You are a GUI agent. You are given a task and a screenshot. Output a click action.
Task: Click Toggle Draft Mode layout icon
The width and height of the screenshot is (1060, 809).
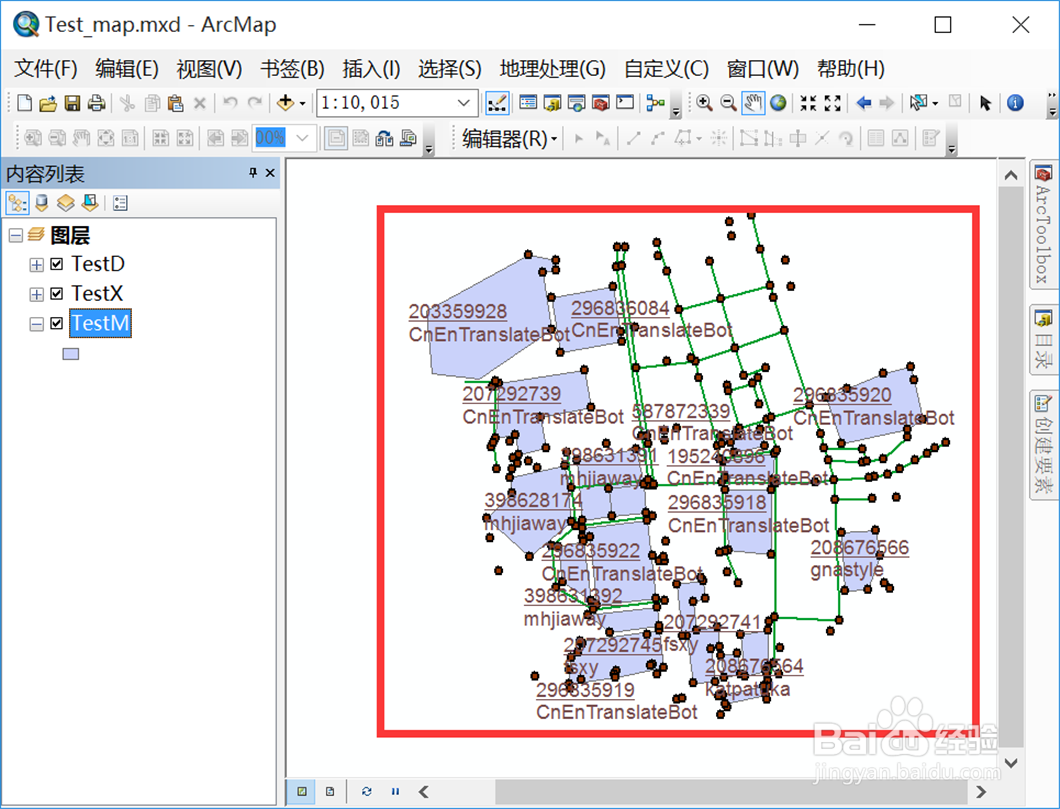(336, 139)
